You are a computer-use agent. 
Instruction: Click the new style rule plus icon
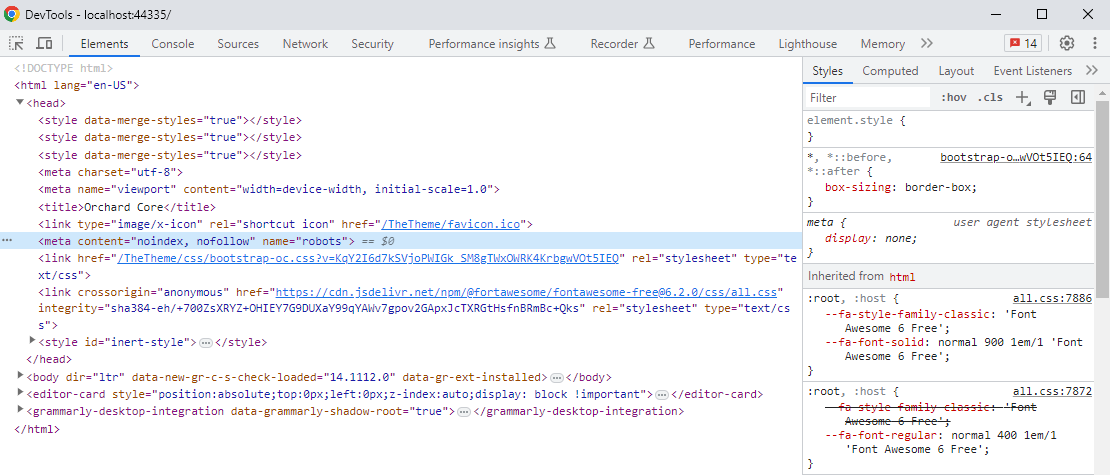[1023, 98]
